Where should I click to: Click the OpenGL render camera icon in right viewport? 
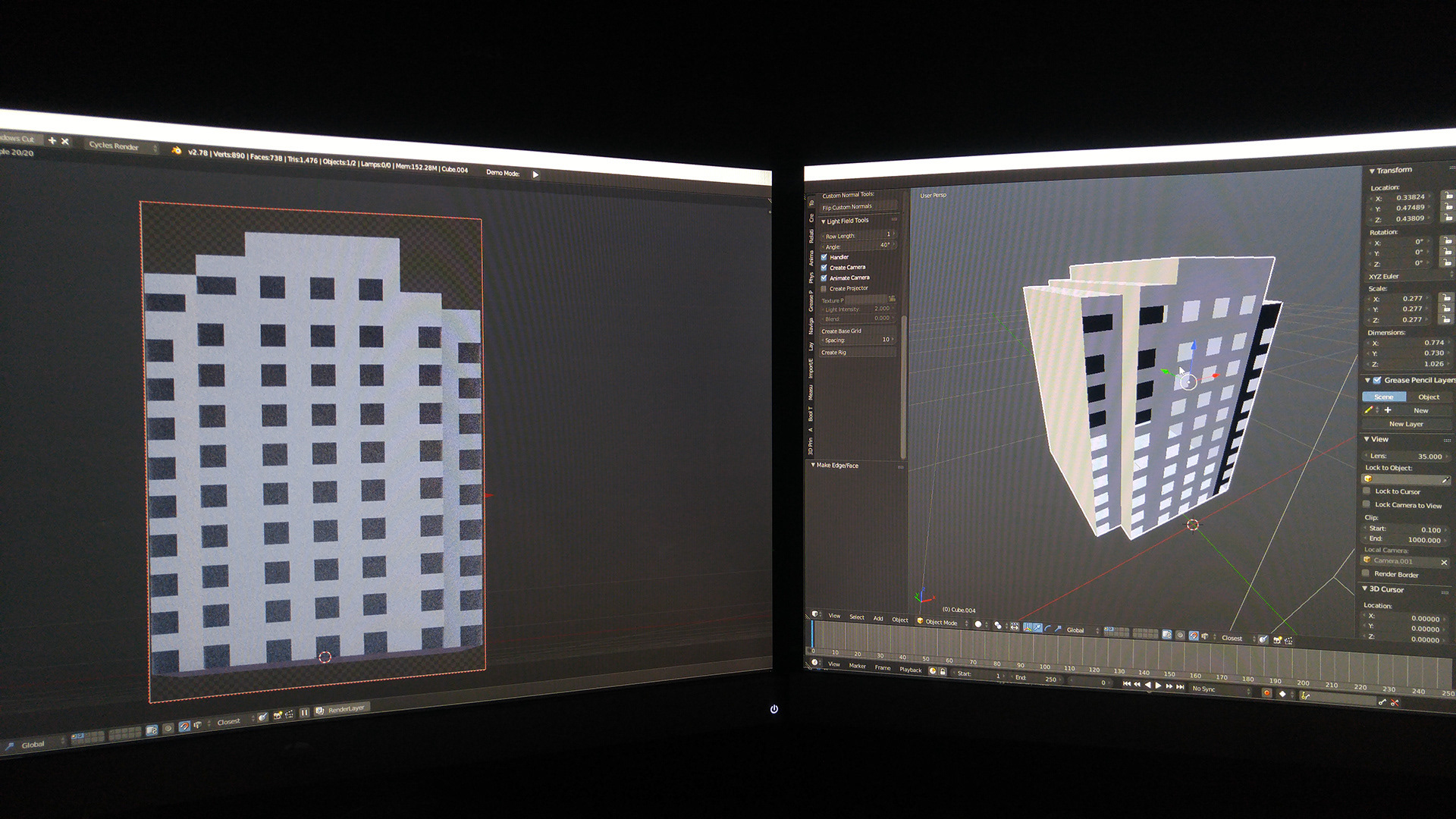1278,640
